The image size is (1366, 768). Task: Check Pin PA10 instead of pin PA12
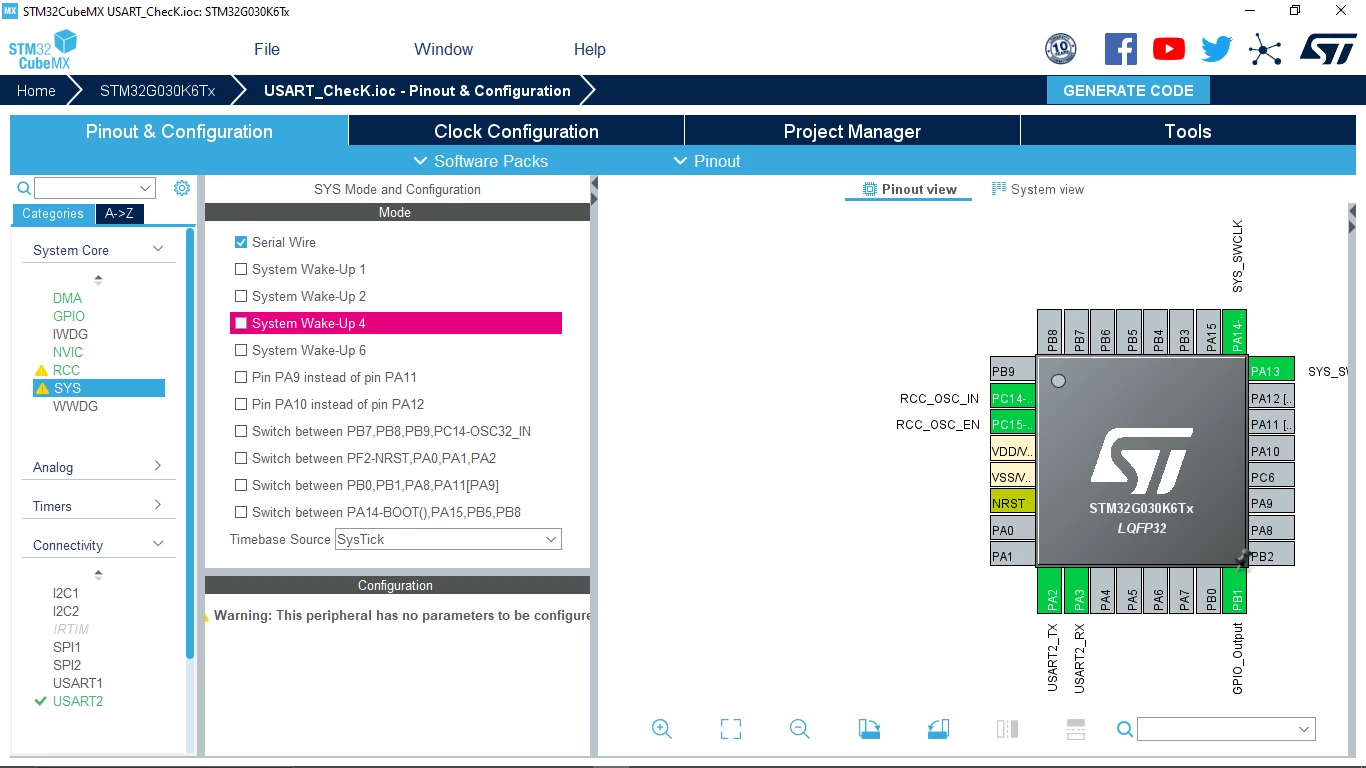(241, 404)
